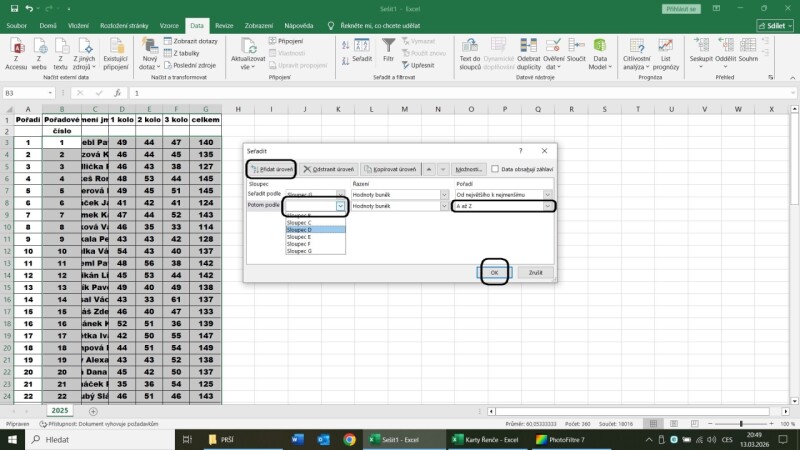Open Řazení dropdown in the Seřadit podle row
The width and height of the screenshot is (800, 450).
click(x=444, y=194)
